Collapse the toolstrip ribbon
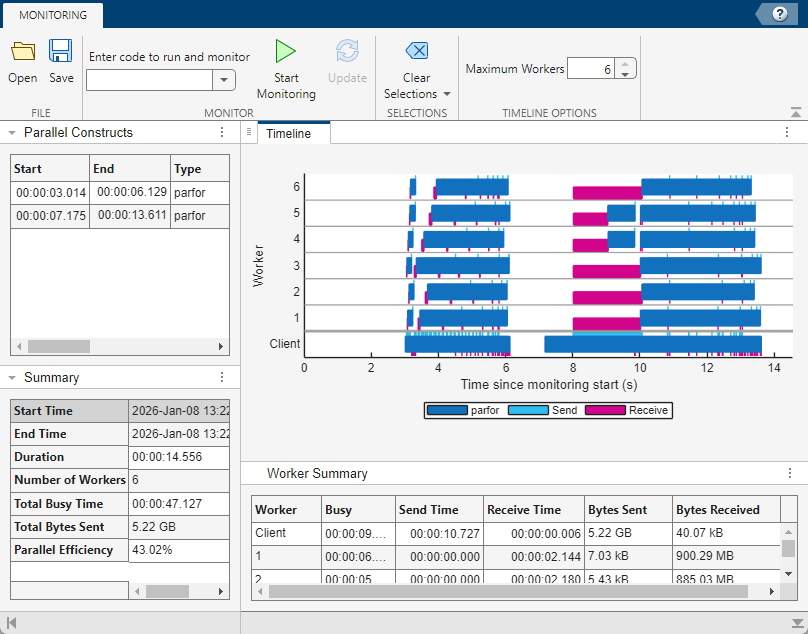This screenshot has width=808, height=634. tap(796, 112)
